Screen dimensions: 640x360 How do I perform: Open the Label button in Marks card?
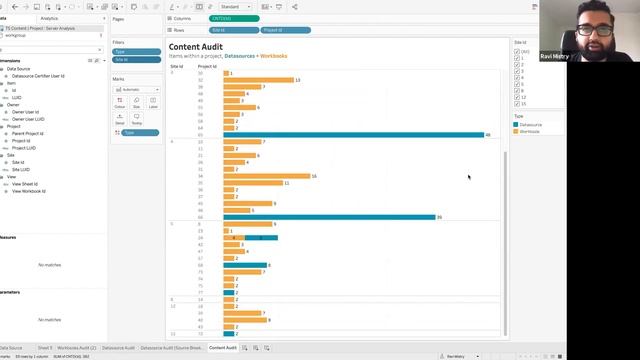pyautogui.click(x=153, y=102)
